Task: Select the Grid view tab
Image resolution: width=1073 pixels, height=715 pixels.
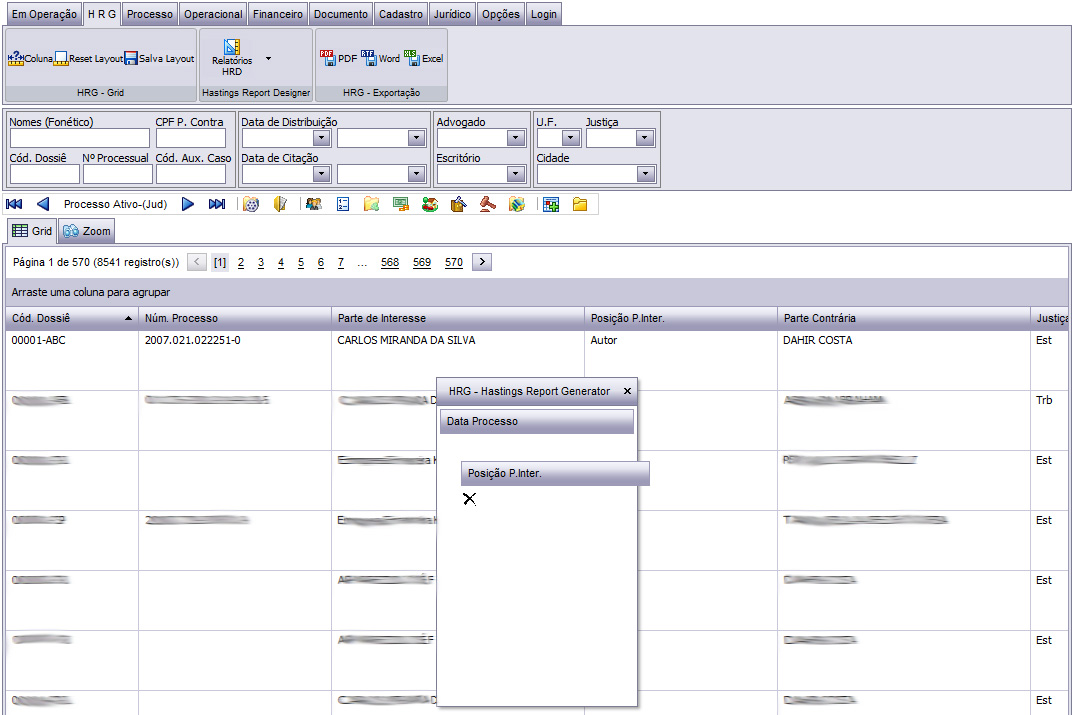Action: click(32, 231)
